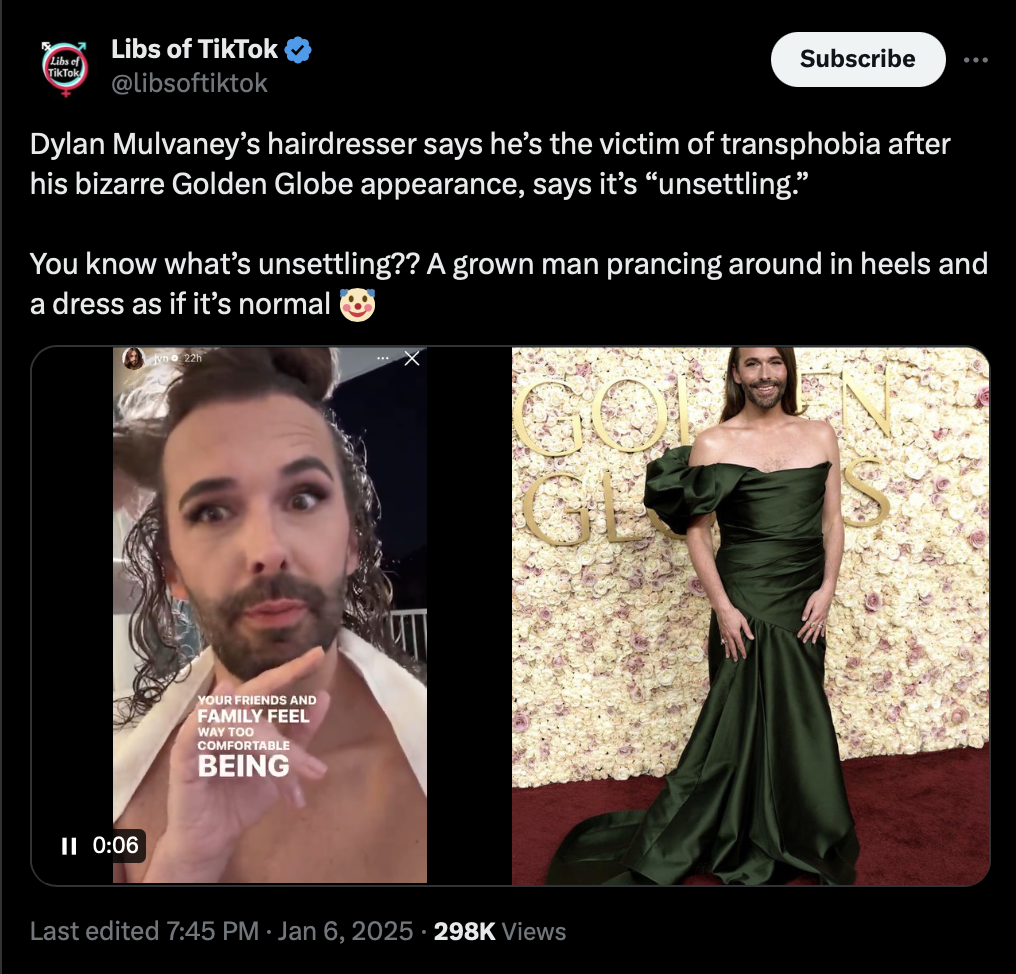Pause the video with the pause icon
Viewport: 1016px width, 974px height.
tap(69, 846)
